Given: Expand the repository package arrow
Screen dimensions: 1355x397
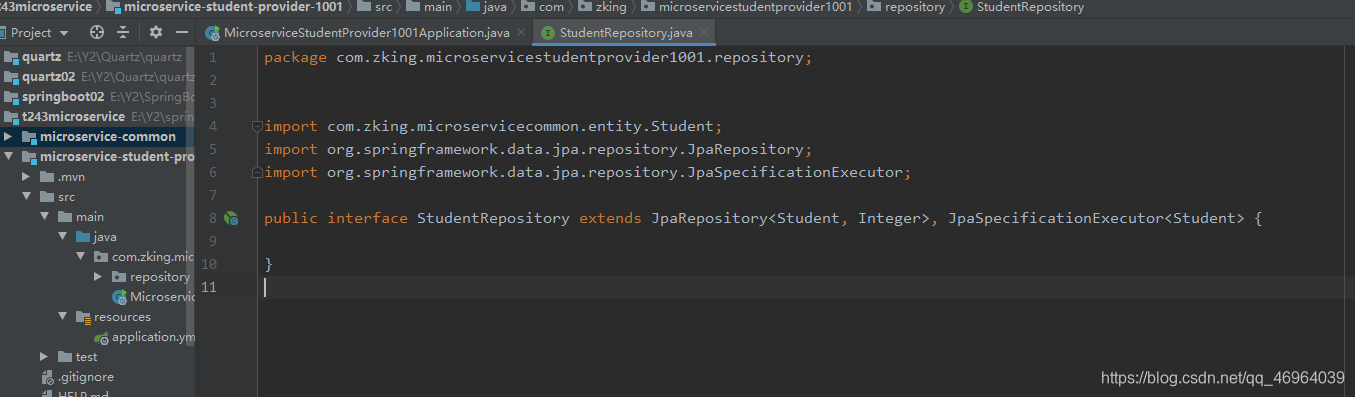Looking at the screenshot, I should [x=98, y=277].
